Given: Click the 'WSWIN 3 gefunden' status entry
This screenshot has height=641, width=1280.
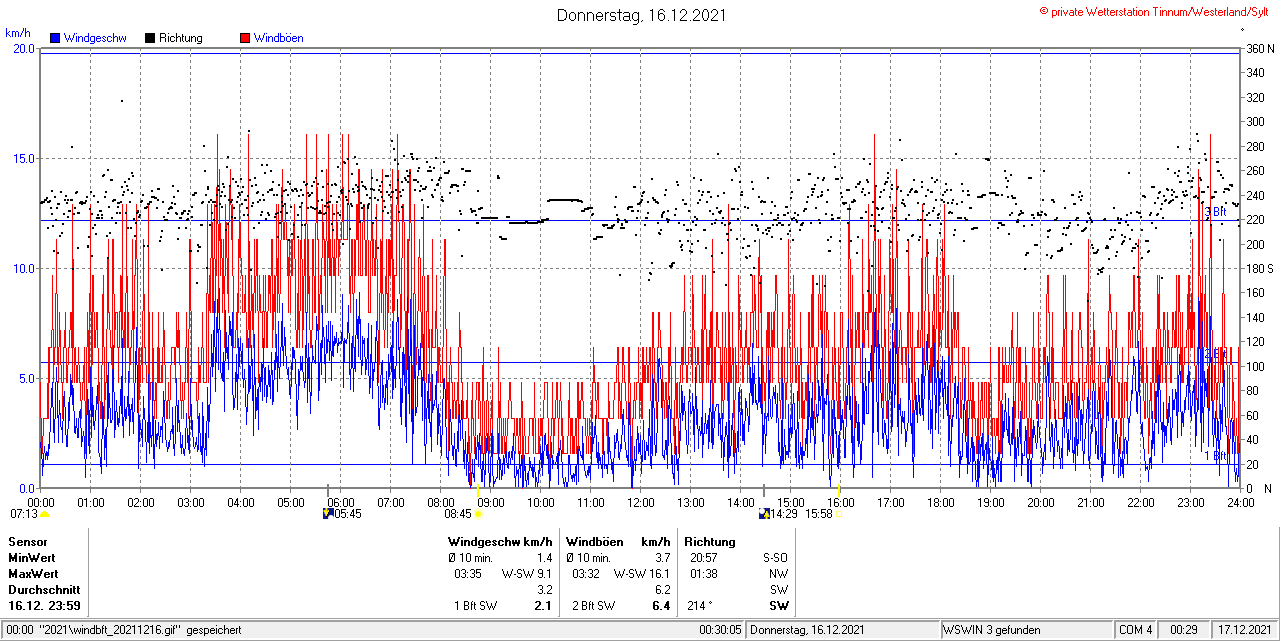Looking at the screenshot, I should pyautogui.click(x=992, y=630).
